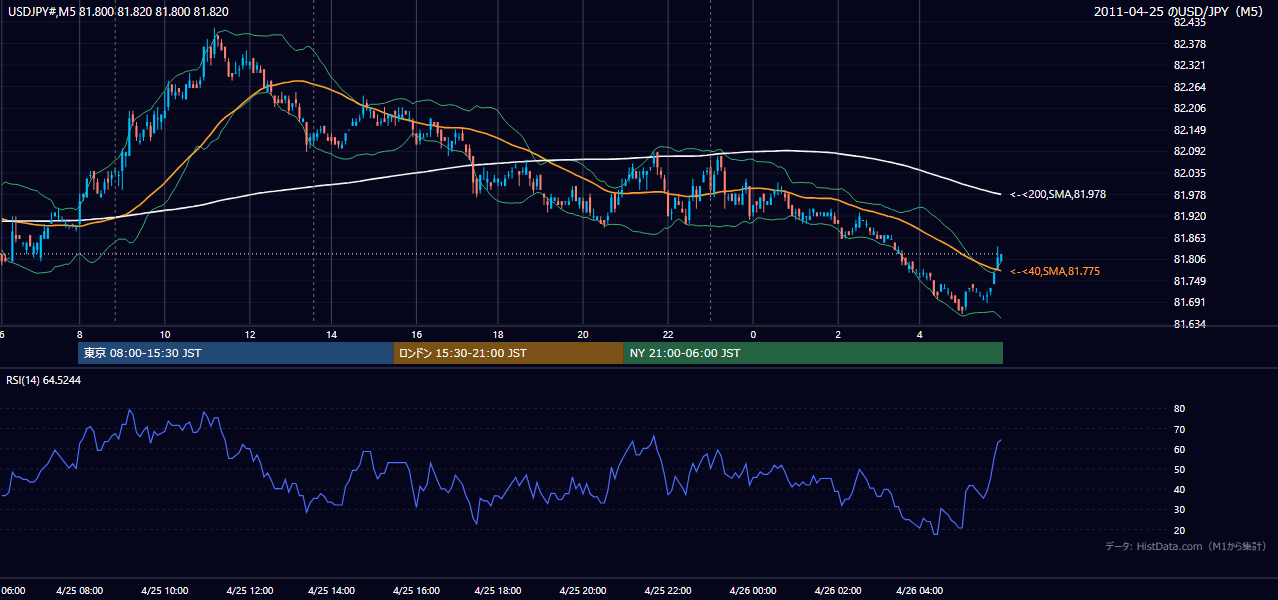
Task: Click the 4/25 18:00 time label
Action: click(x=500, y=590)
